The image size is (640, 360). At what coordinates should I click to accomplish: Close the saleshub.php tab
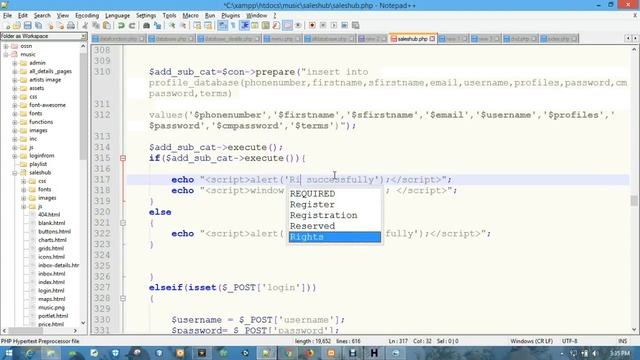coord(432,39)
